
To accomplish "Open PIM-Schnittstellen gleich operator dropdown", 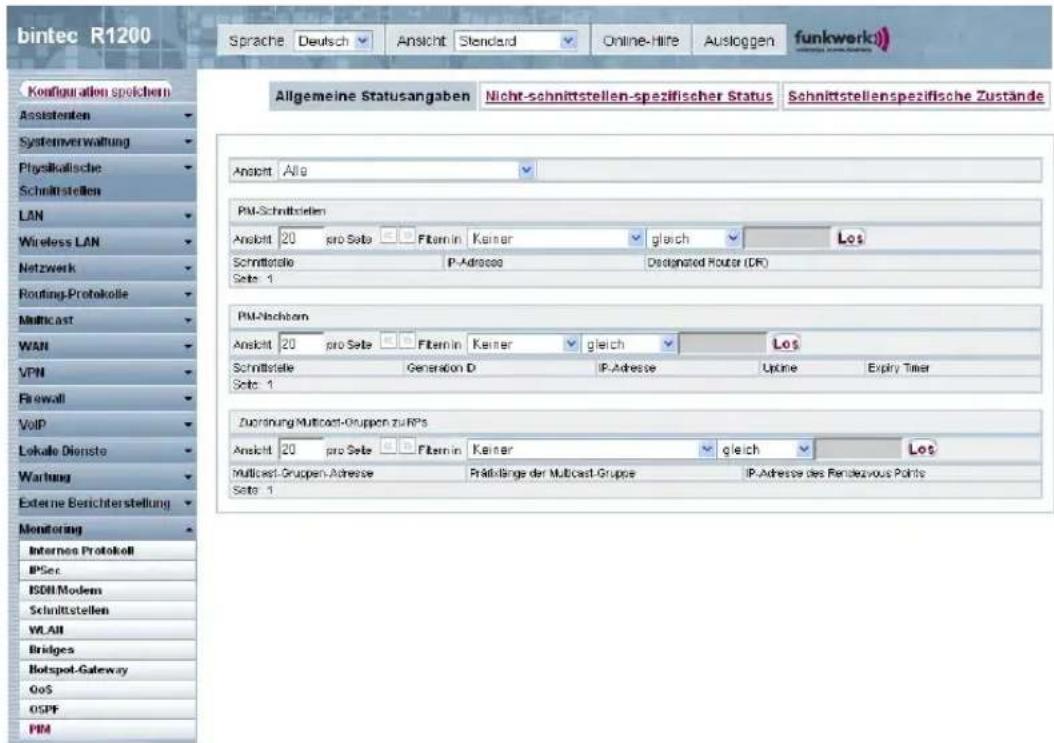I will (694, 239).
